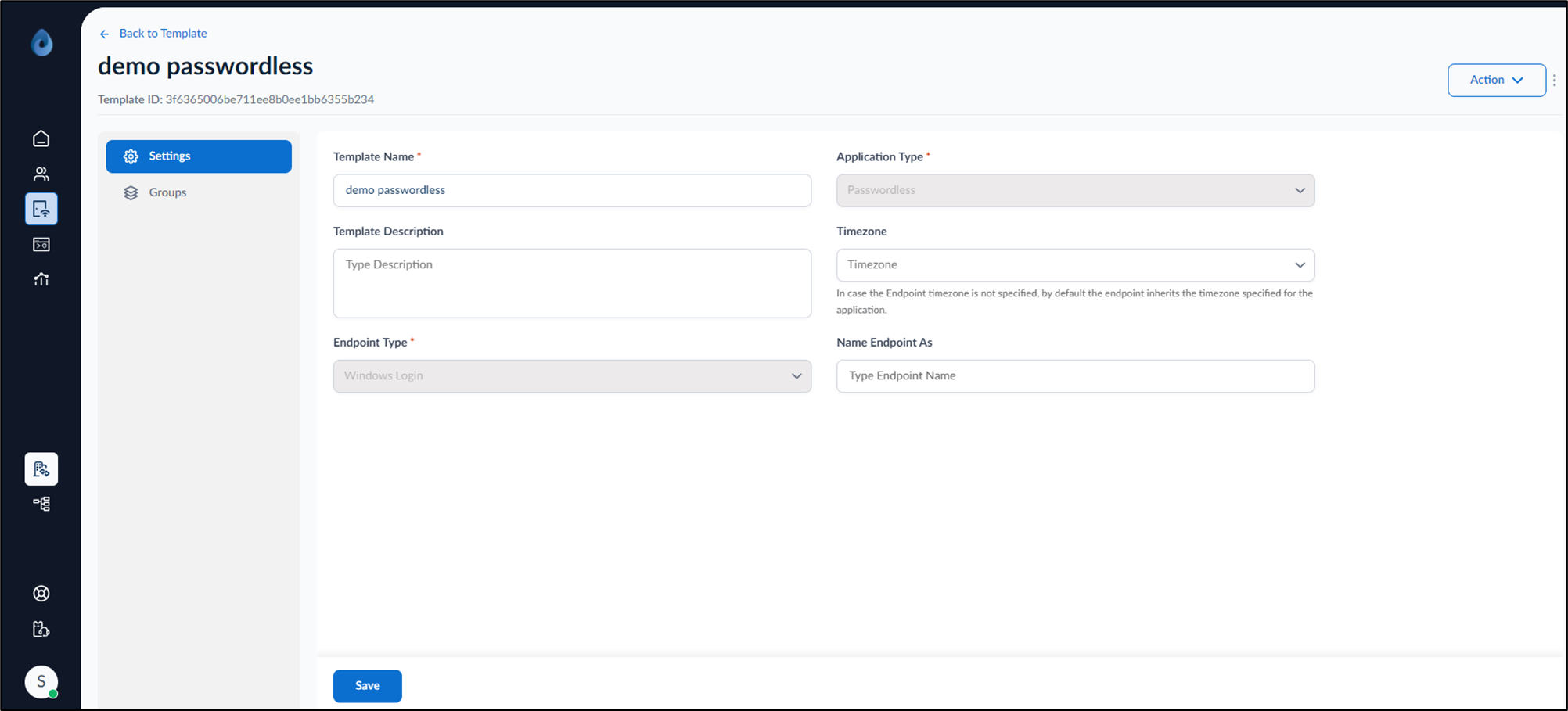
Task: Click the Template Name input field
Action: [x=572, y=190]
